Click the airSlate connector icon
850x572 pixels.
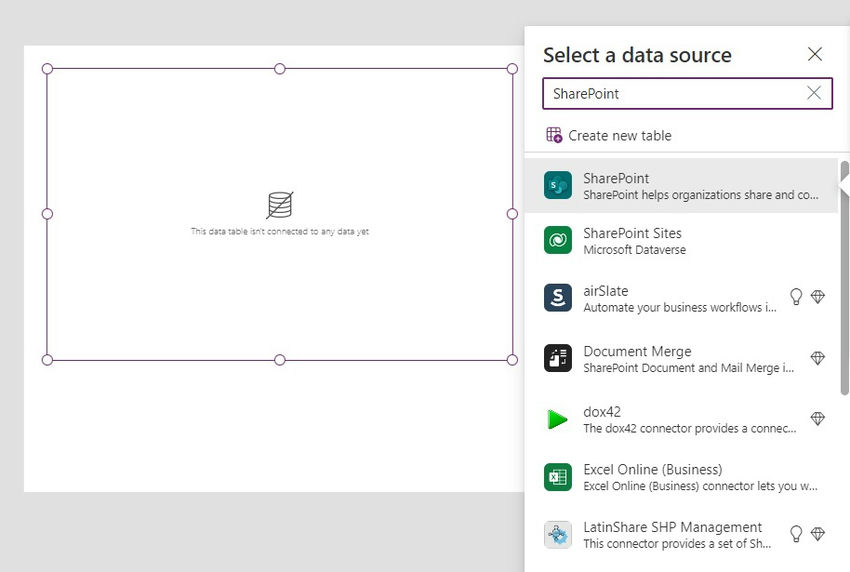[x=557, y=298]
